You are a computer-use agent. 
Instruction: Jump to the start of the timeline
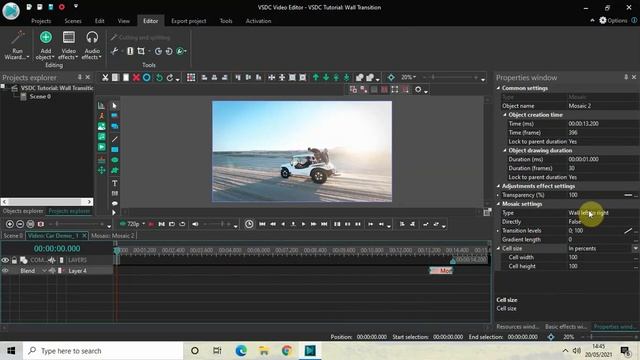262,224
